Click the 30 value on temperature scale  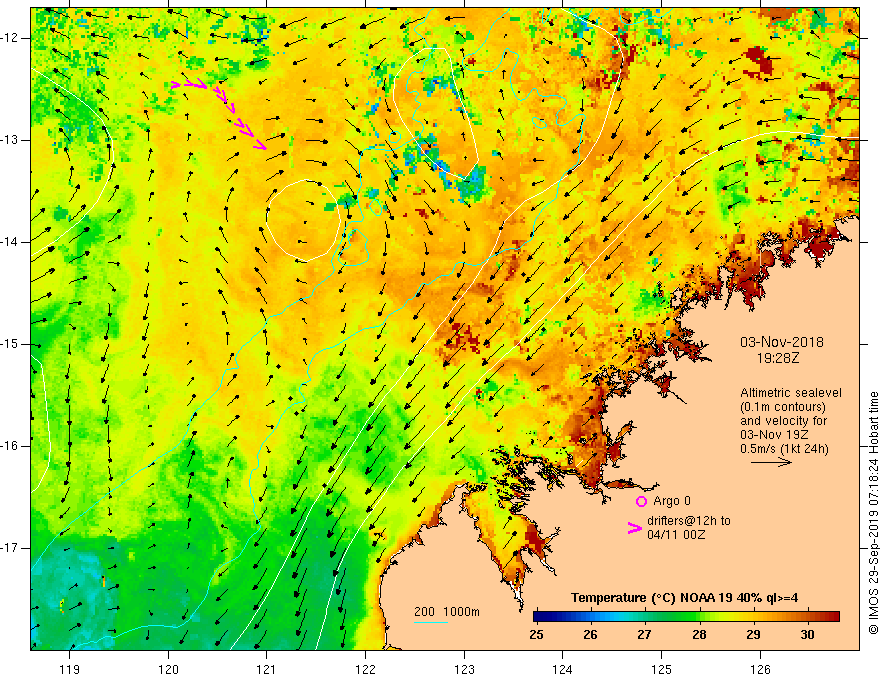(807, 635)
